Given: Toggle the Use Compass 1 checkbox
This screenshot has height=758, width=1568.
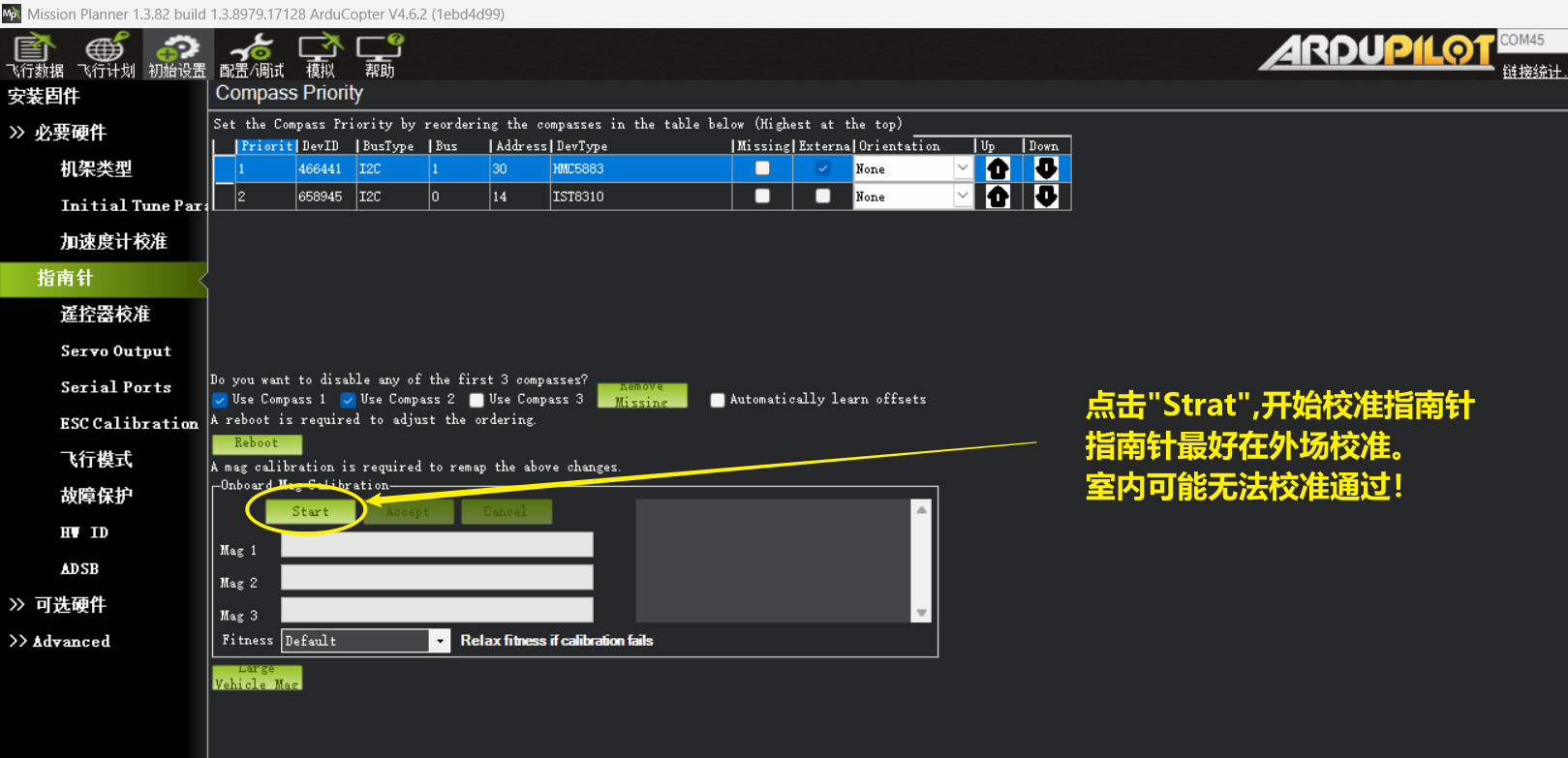Looking at the screenshot, I should [x=220, y=400].
